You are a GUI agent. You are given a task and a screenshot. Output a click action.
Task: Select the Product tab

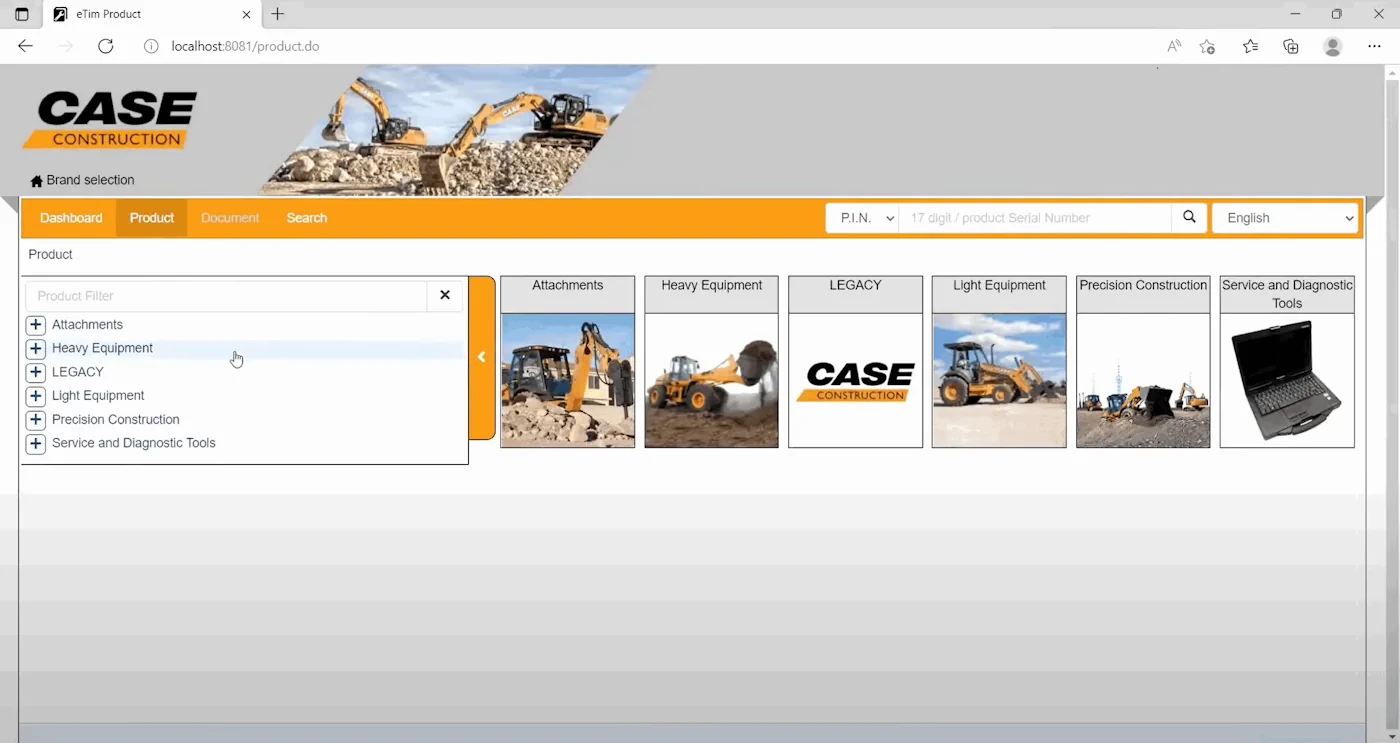pos(152,218)
